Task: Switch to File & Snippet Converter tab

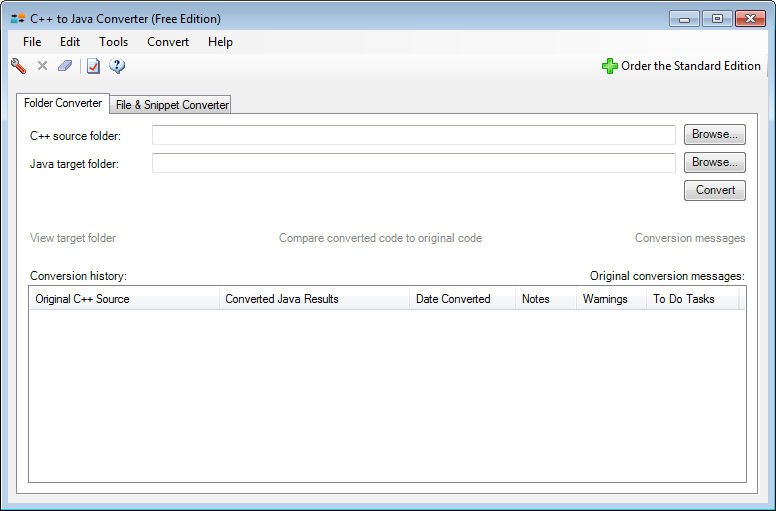Action: pos(172,105)
